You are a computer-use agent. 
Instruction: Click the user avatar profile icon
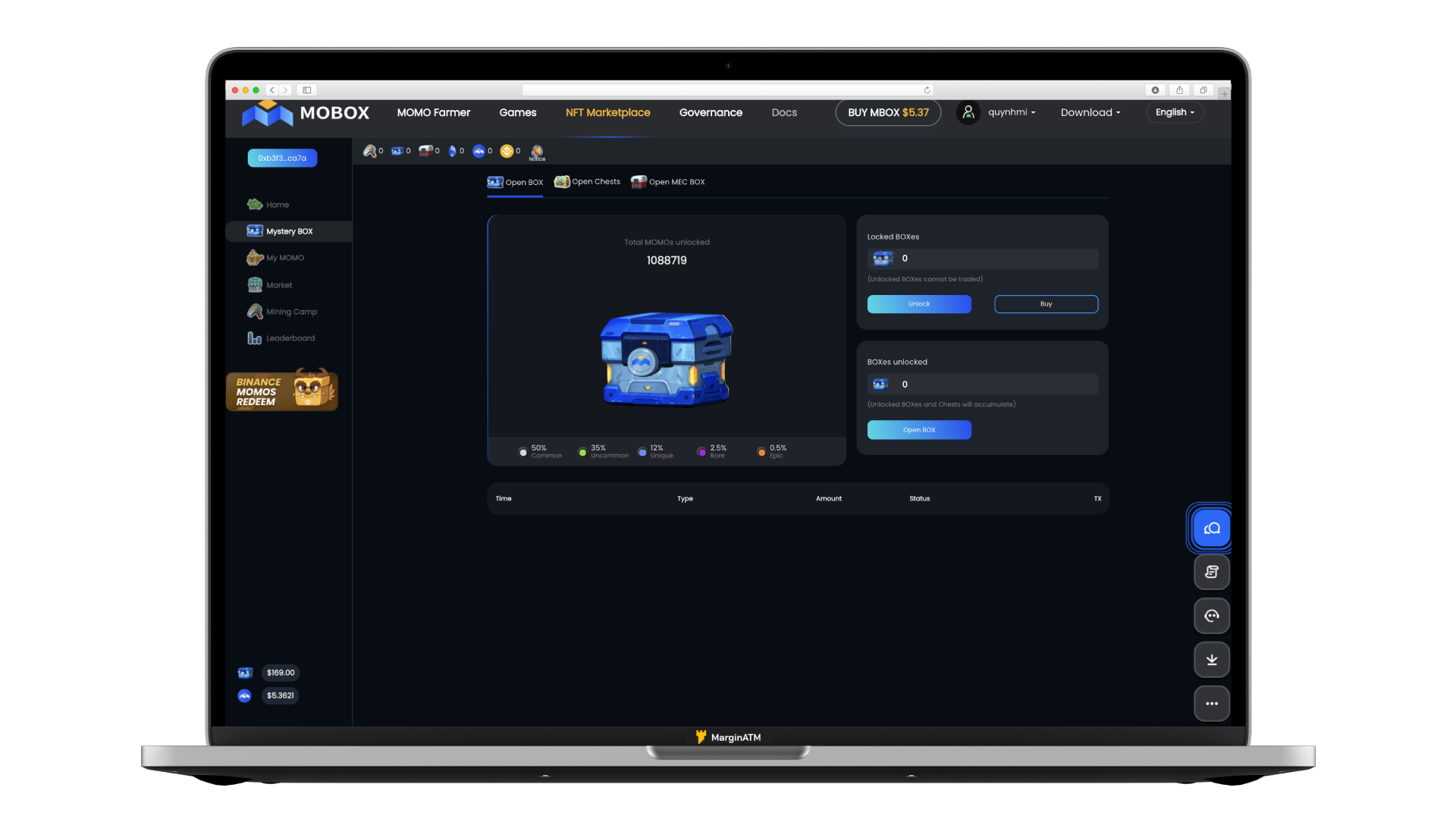coord(968,112)
